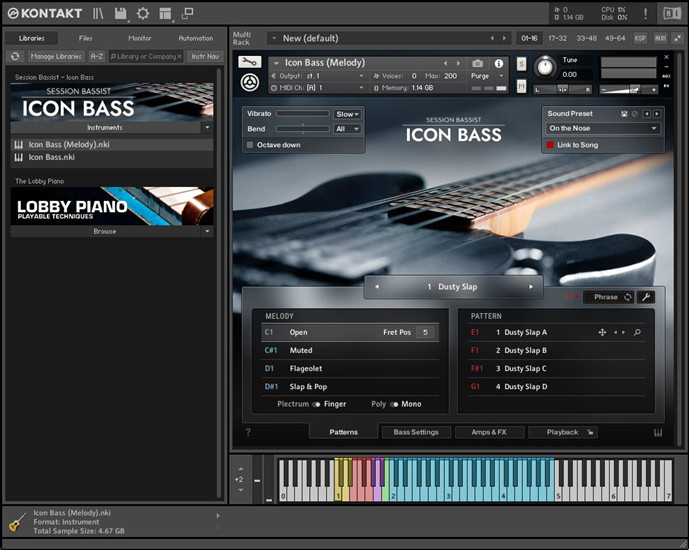Image resolution: width=689 pixels, height=550 pixels.
Task: Expand the Icon Bass Instruments dropdown
Action: point(207,128)
